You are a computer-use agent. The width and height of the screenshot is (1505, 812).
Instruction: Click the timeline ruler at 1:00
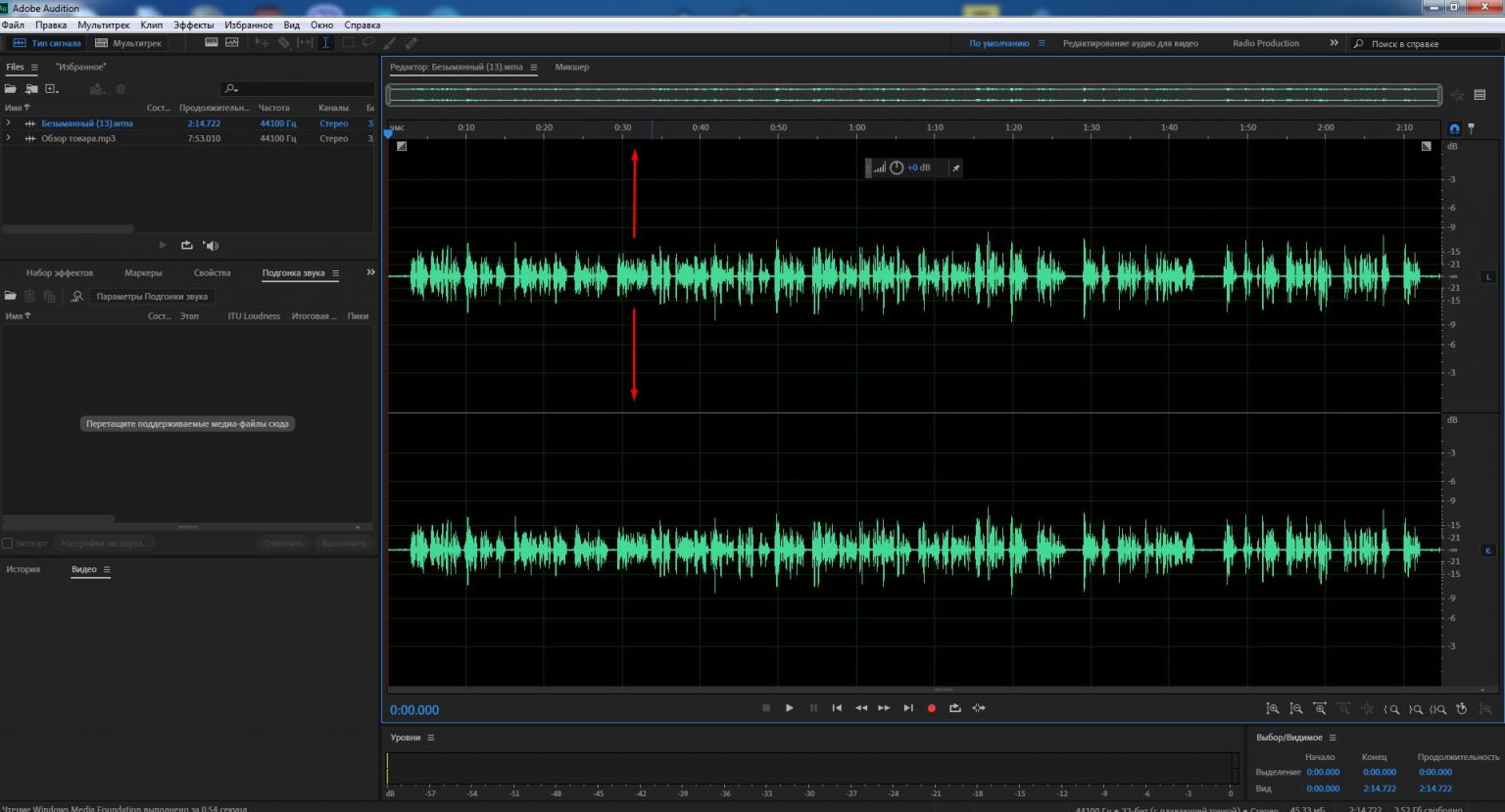pyautogui.click(x=857, y=127)
